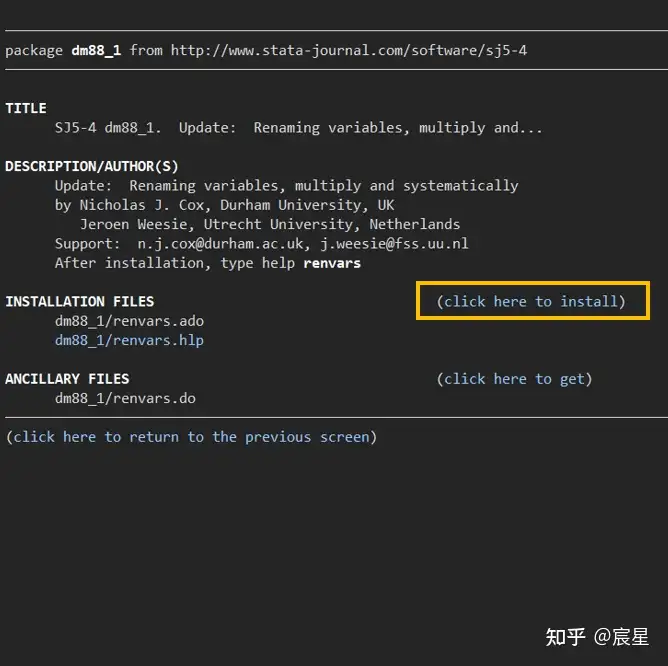The image size is (668, 666).
Task: Click the stata-journal.com software URL text
Action: tap(349, 50)
